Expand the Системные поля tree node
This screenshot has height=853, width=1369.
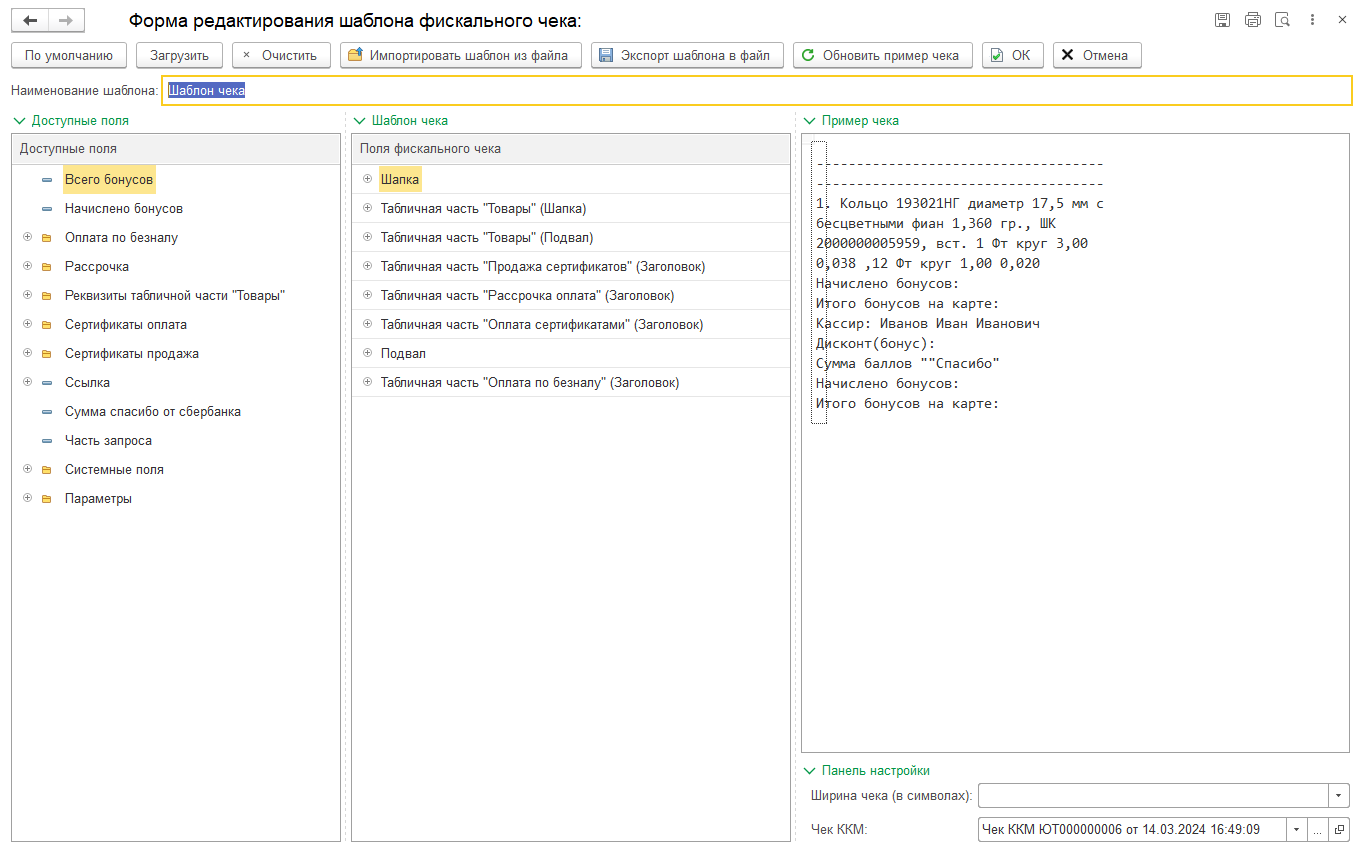click(x=27, y=470)
